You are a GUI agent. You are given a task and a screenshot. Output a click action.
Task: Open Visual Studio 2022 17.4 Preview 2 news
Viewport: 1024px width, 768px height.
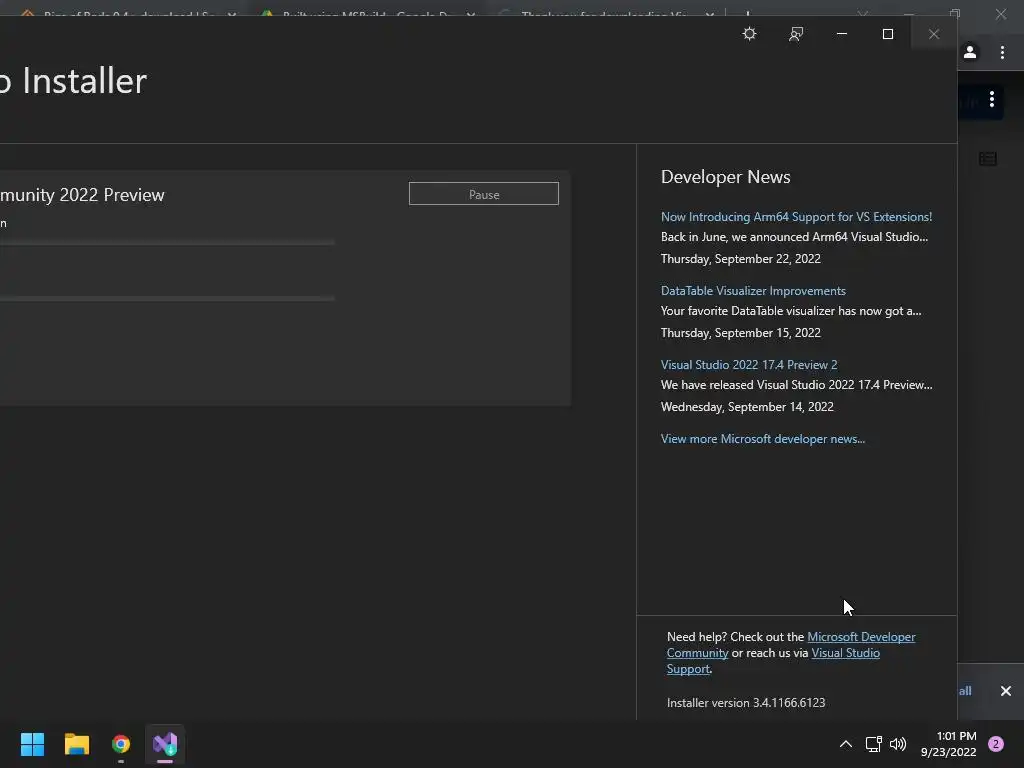(x=749, y=364)
